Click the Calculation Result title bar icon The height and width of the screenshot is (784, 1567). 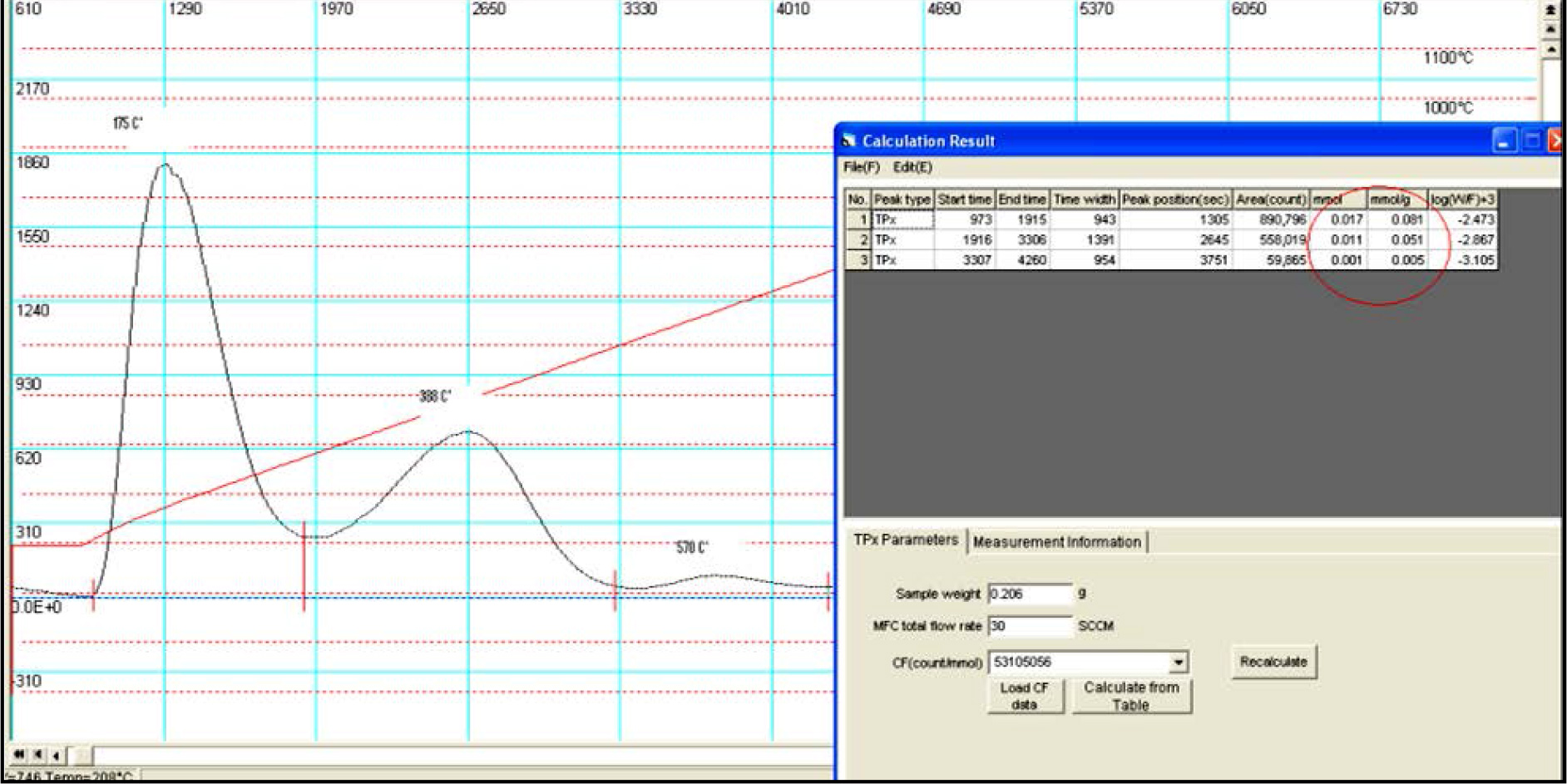pyautogui.click(x=848, y=141)
